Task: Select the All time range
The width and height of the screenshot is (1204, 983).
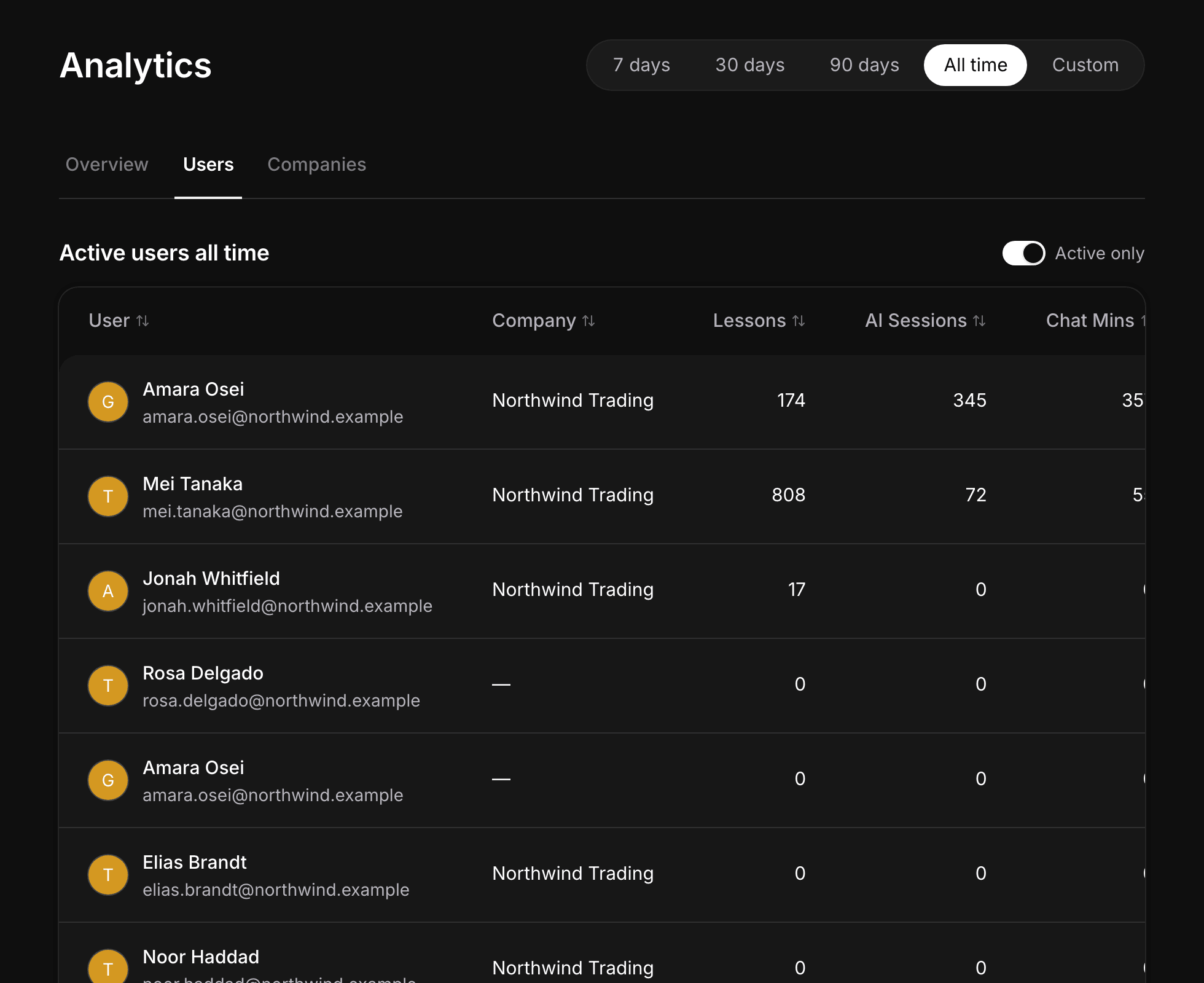Action: tap(975, 65)
